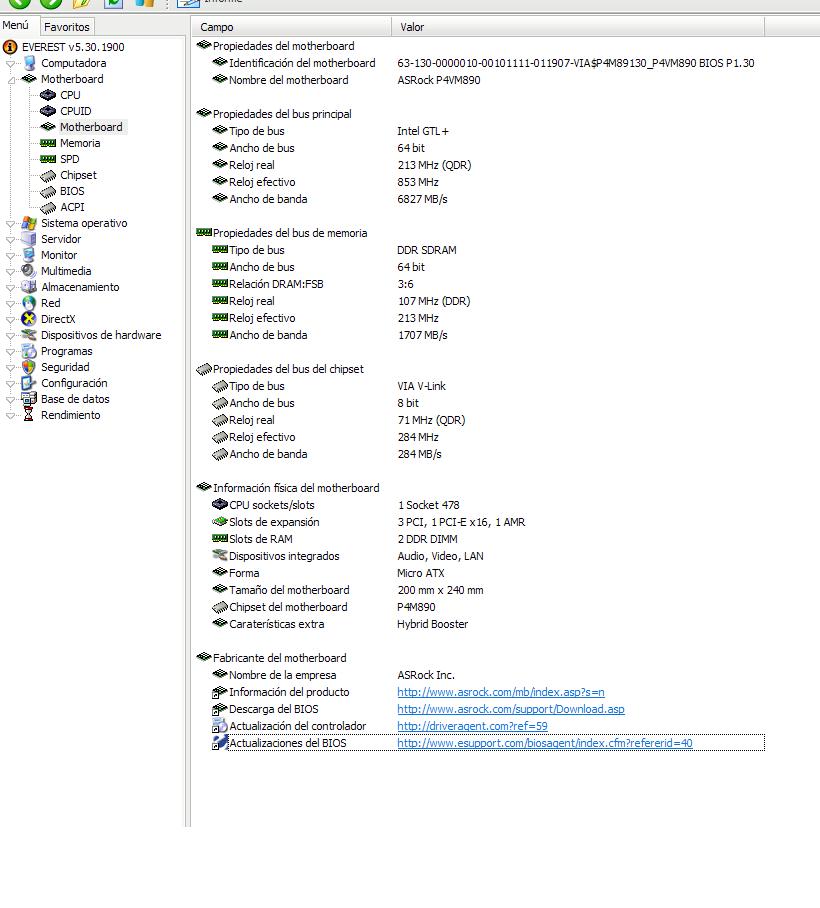Click the Servidor server icon
Image resolution: width=820 pixels, height=908 pixels.
pos(29,239)
